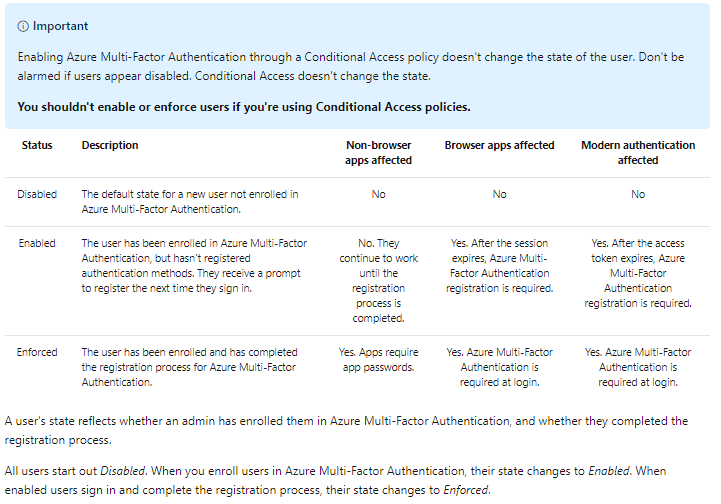Click the Enabled row description text
This screenshot has height=504, width=721.
click(194, 265)
